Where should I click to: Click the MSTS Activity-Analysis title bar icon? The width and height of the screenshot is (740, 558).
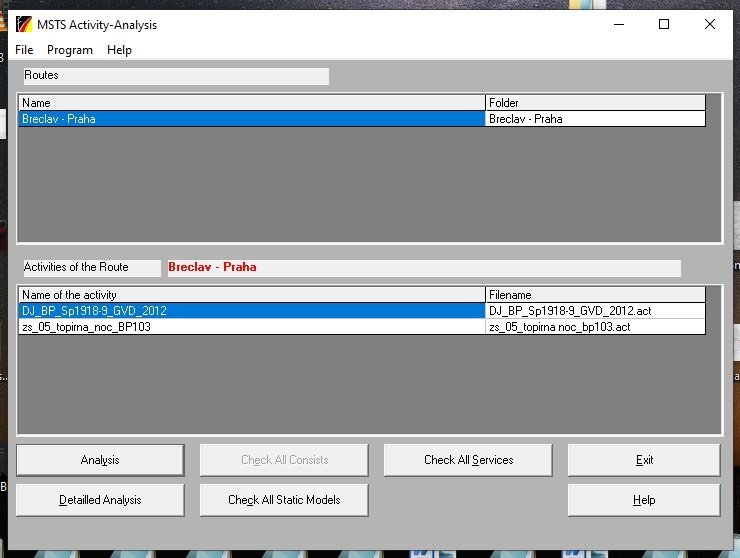click(24, 25)
